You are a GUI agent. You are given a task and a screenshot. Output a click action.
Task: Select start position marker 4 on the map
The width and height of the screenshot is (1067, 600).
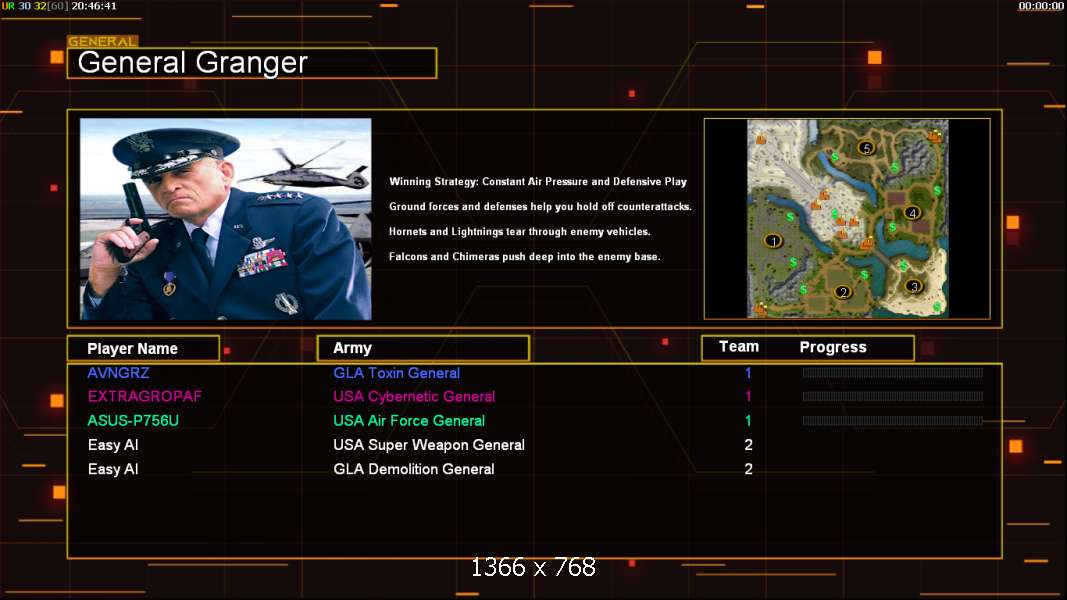coord(913,213)
